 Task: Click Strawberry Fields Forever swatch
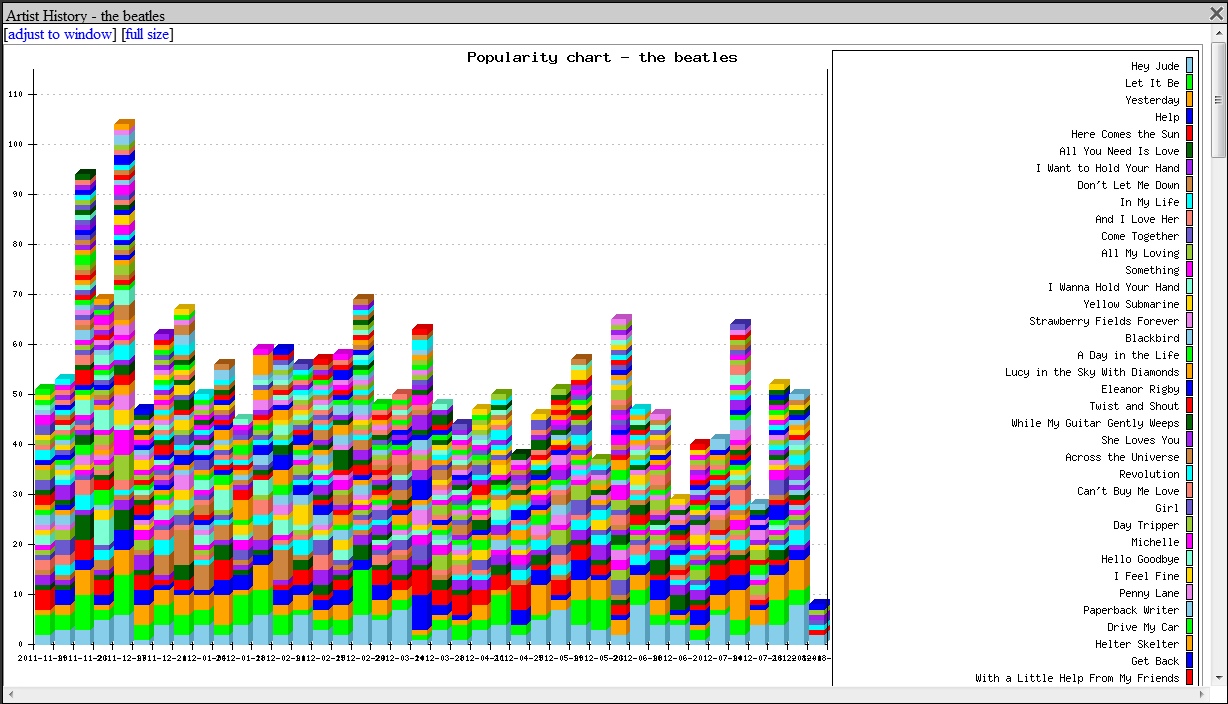(x=1189, y=321)
